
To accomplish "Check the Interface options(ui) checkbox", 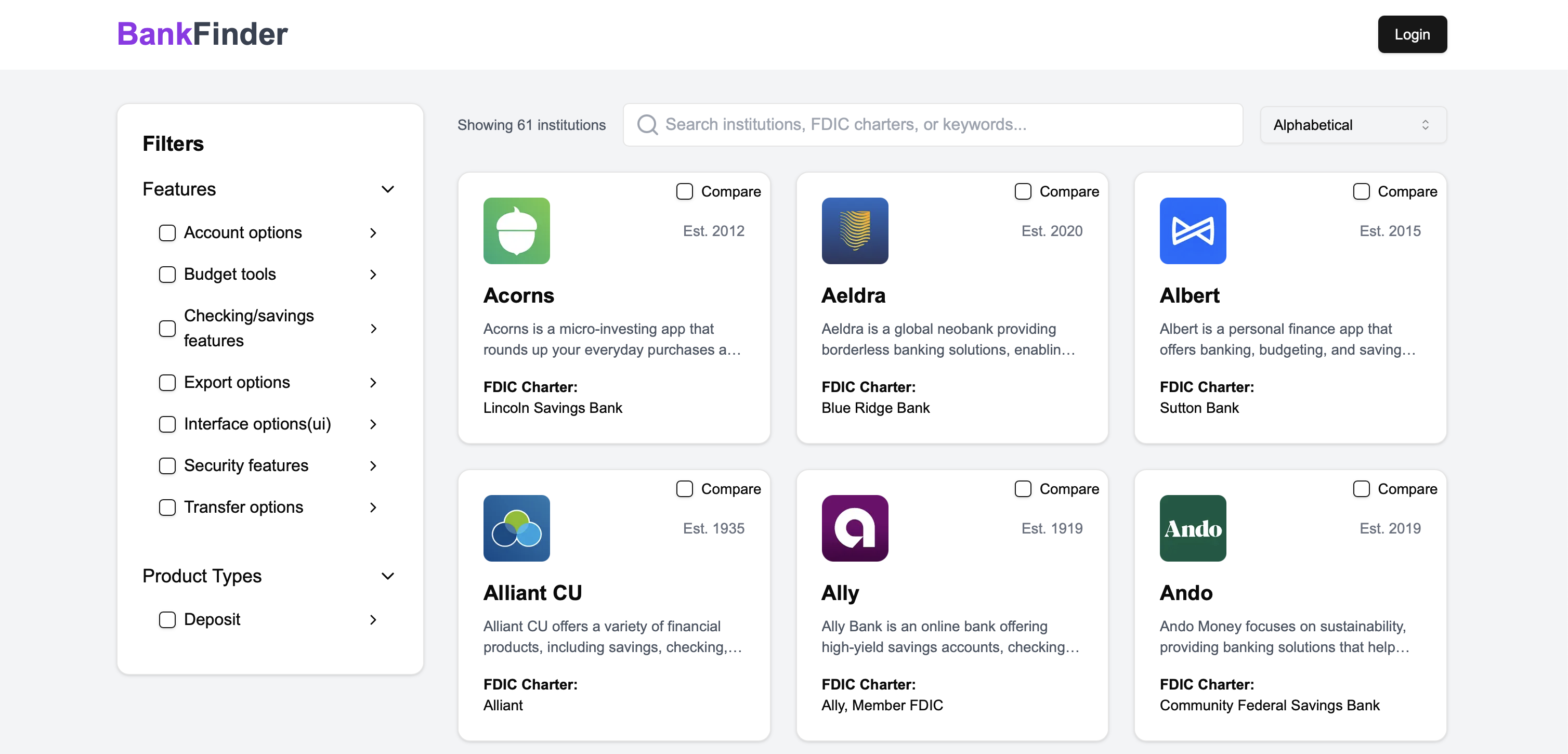I will 167,424.
